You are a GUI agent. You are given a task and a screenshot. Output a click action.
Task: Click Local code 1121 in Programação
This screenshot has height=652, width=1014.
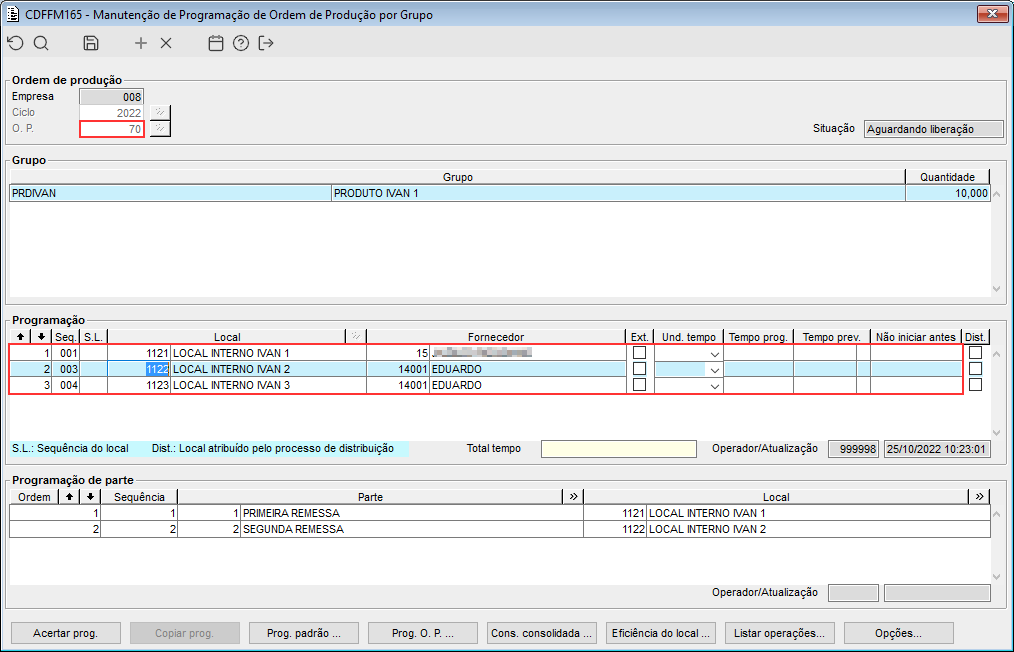(x=138, y=353)
